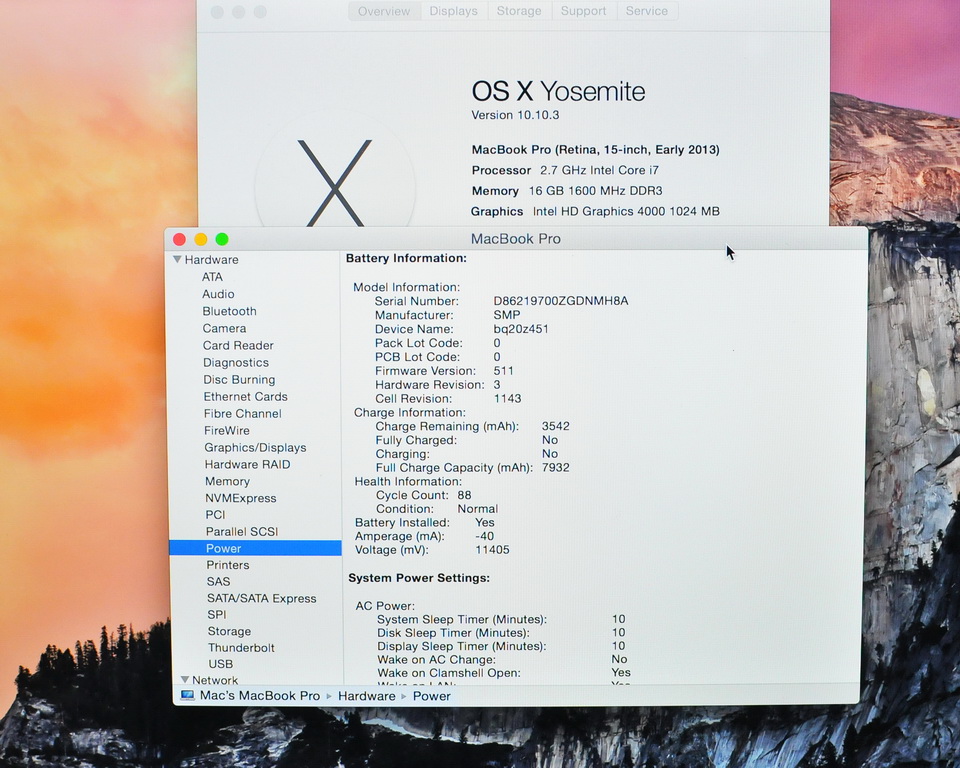Image resolution: width=960 pixels, height=768 pixels.
Task: Zoom the MacBook Pro window with green button
Action: 222,239
